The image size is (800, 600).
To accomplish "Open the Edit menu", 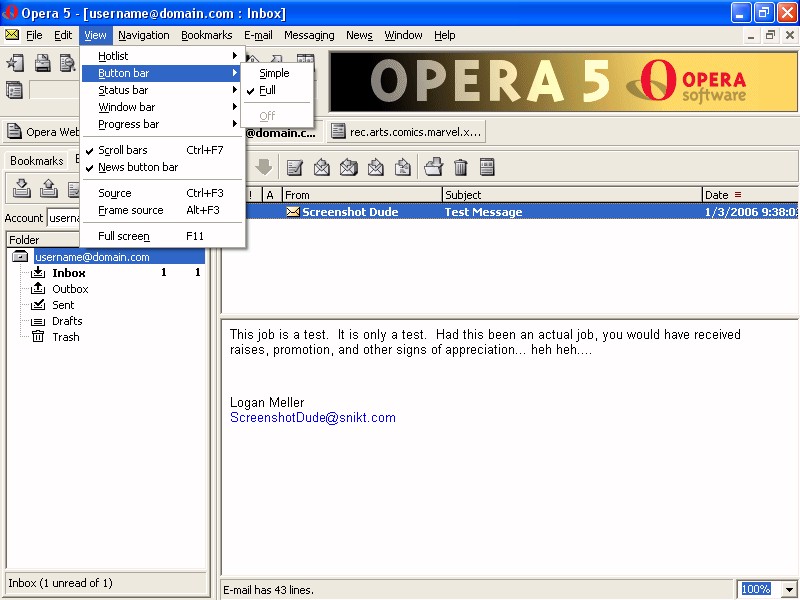I will [x=63, y=35].
